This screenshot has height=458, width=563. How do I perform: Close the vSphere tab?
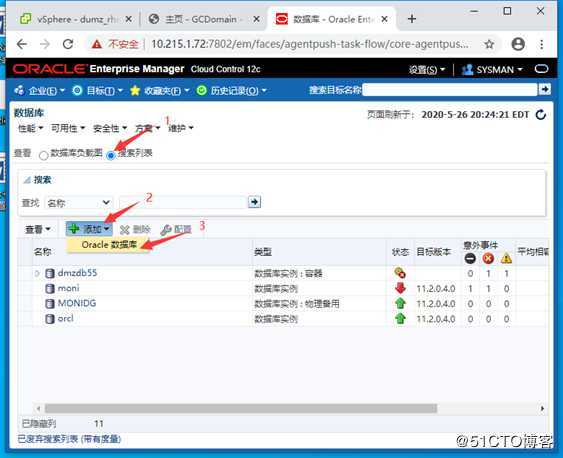pos(128,19)
